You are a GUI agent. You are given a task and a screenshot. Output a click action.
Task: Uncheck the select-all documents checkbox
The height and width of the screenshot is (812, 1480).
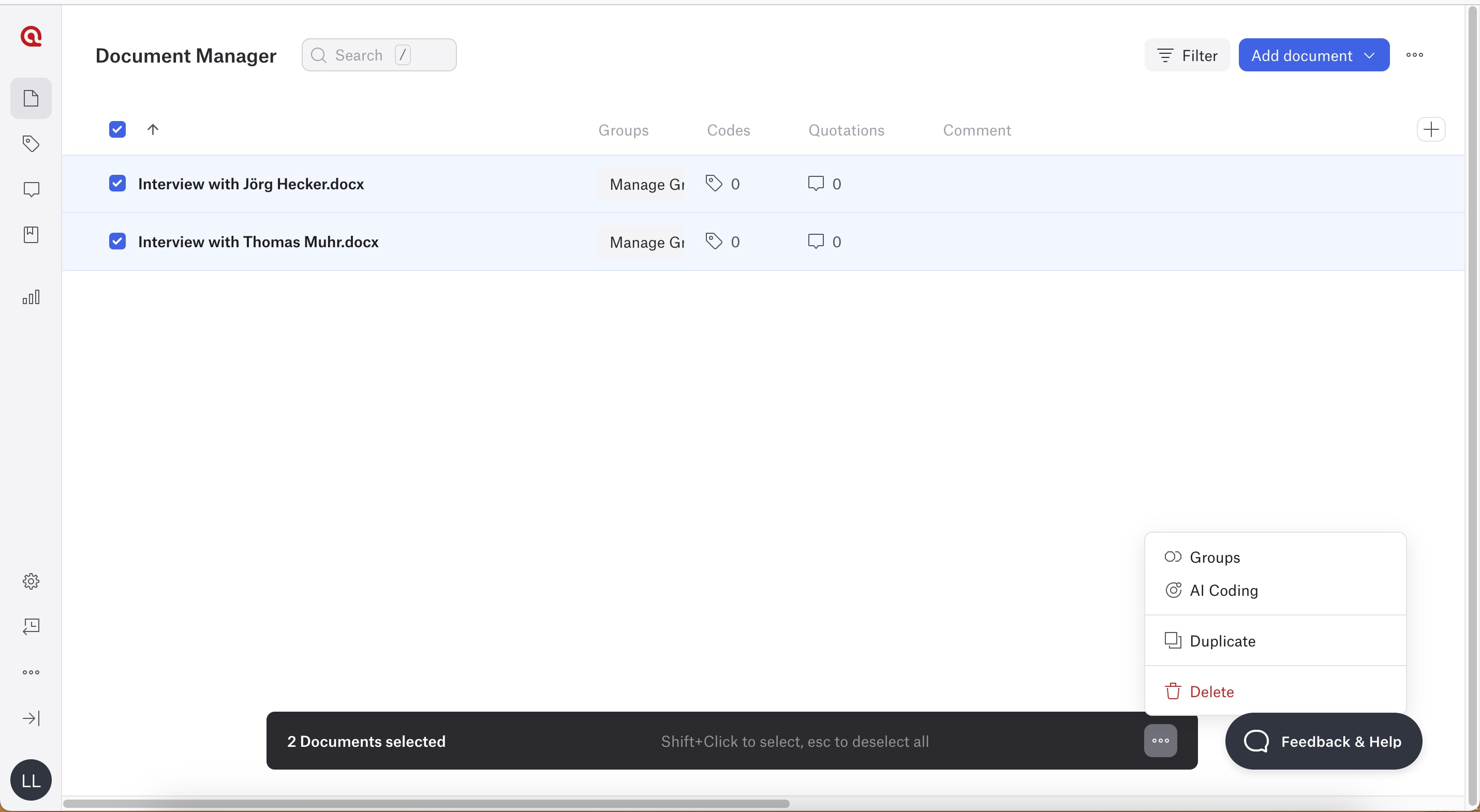click(117, 129)
